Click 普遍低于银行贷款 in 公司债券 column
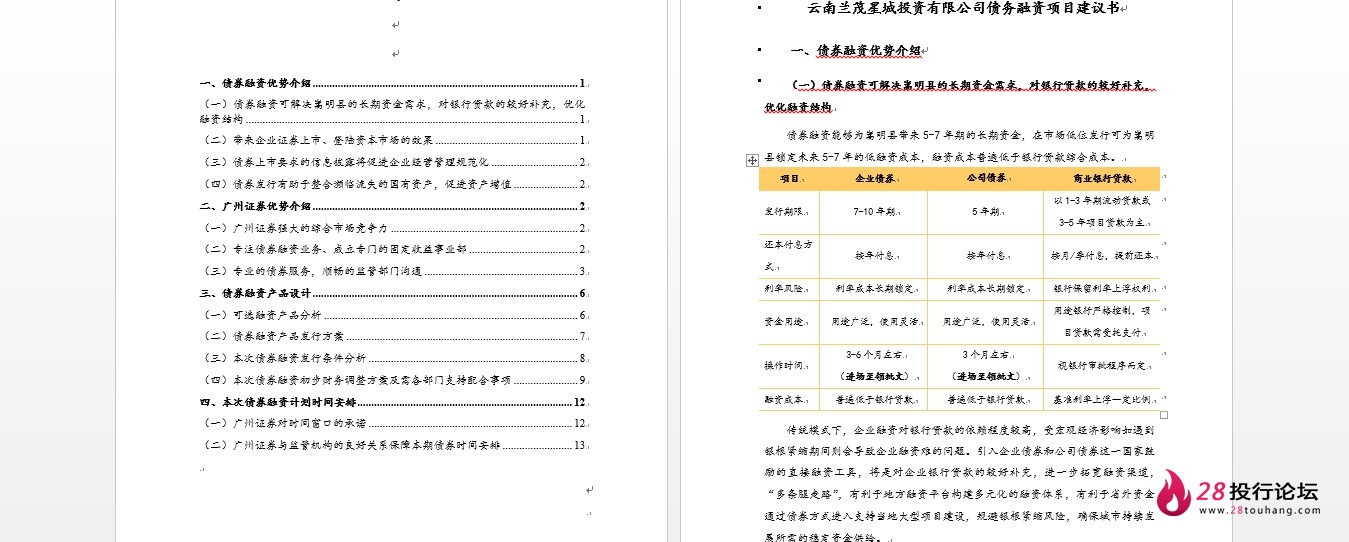The width and height of the screenshot is (1349, 542). [985, 399]
